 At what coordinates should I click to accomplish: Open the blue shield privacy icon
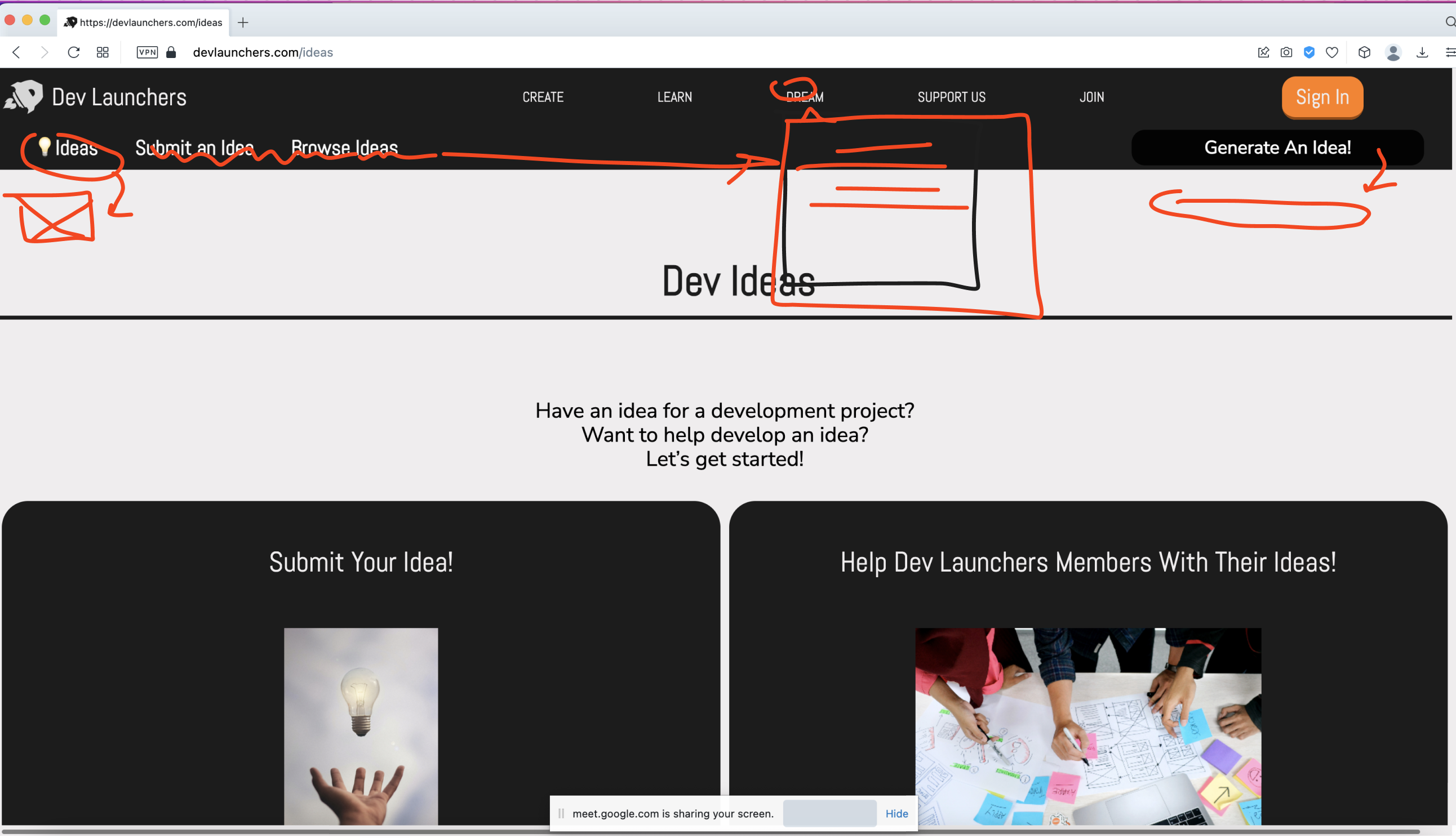click(1309, 52)
